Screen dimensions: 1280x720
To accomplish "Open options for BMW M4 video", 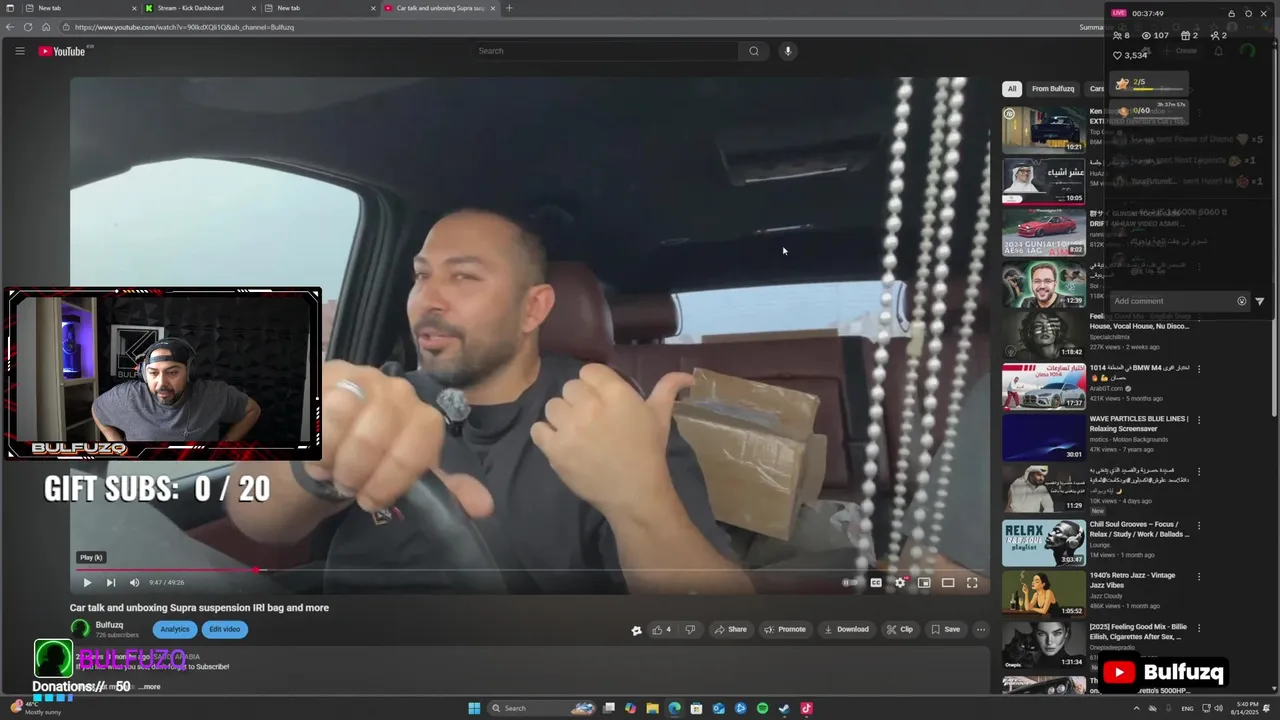I will 1199,369.
